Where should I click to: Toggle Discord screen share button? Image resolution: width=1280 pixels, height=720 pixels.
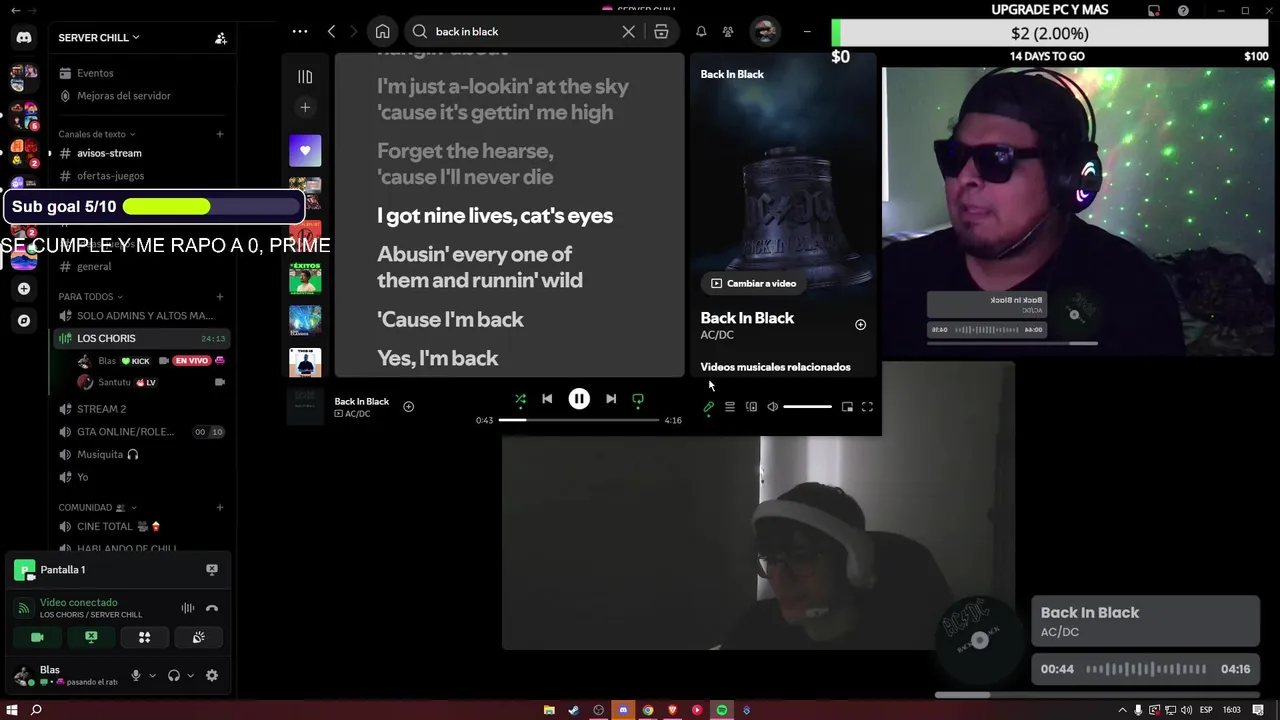tap(91, 637)
